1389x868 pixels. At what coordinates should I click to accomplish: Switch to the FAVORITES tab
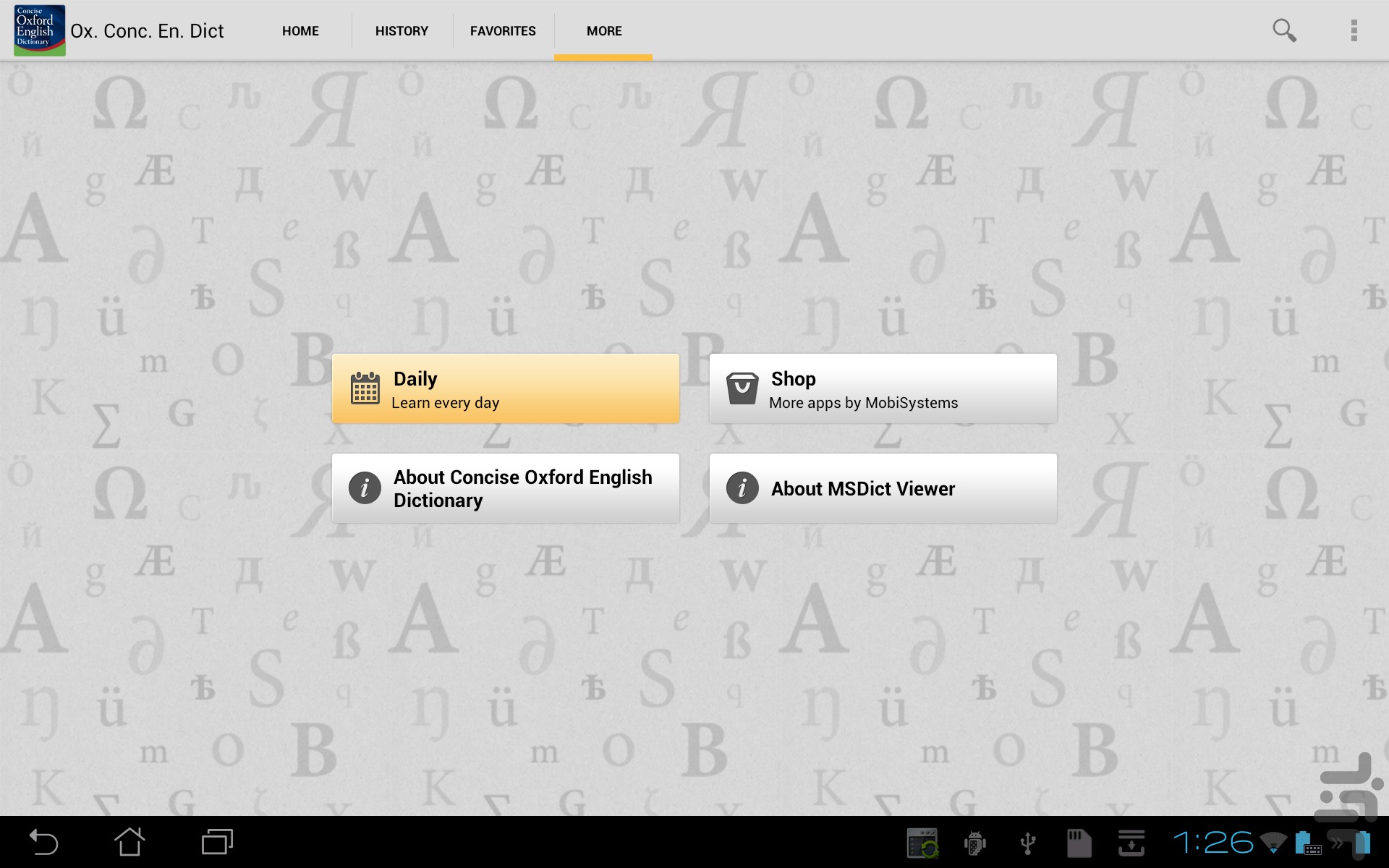tap(503, 31)
